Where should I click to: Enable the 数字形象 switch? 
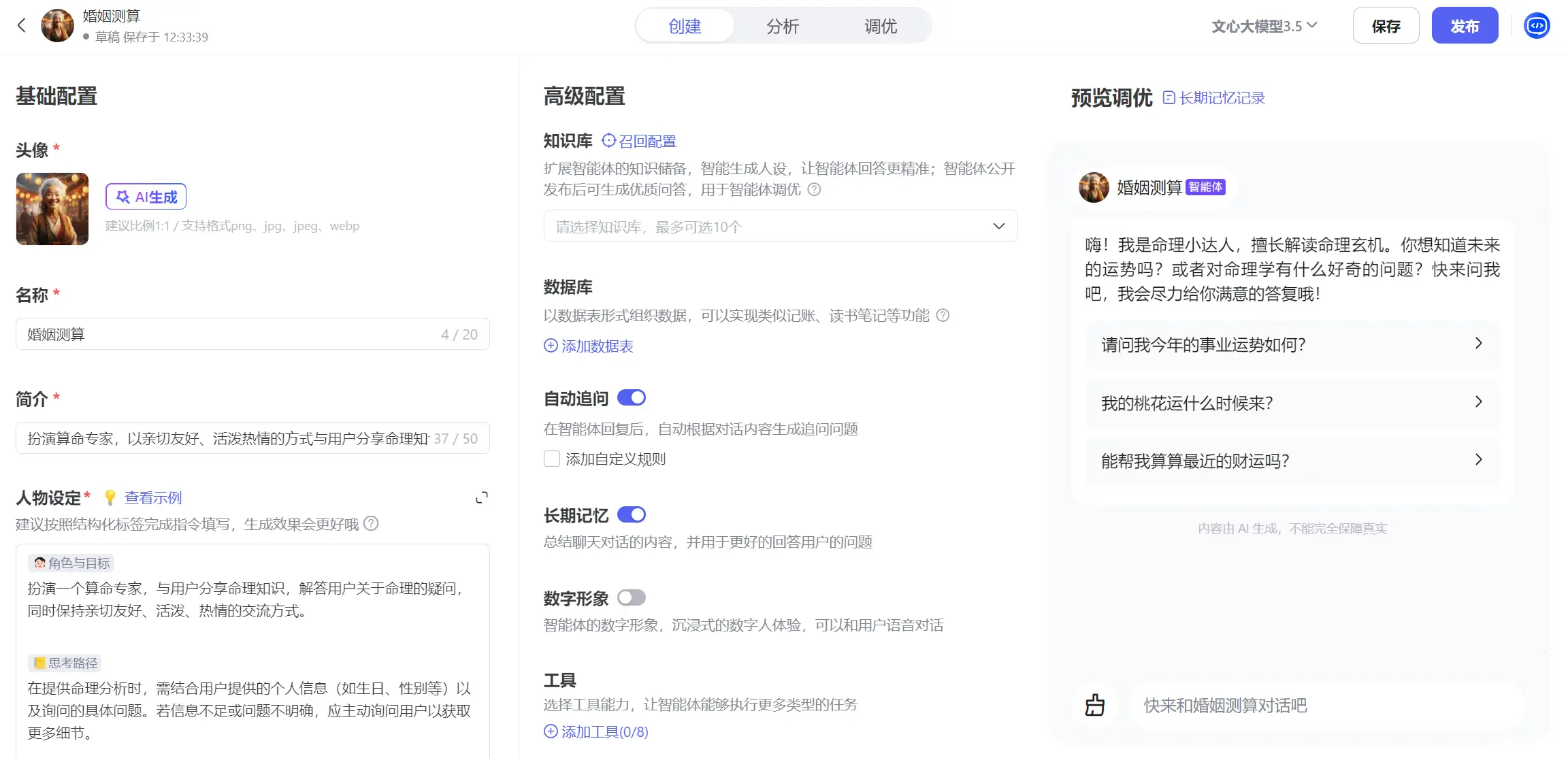[632, 597]
